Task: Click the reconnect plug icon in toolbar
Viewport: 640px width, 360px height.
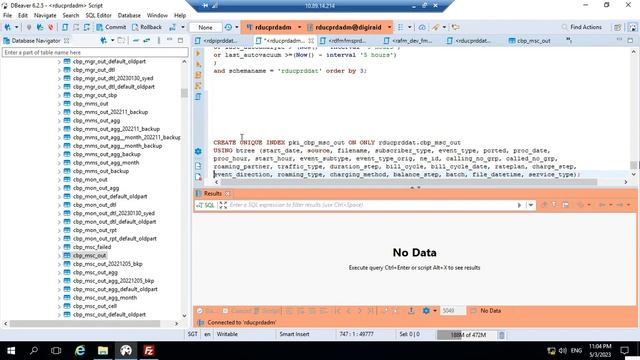Action: click(40, 27)
